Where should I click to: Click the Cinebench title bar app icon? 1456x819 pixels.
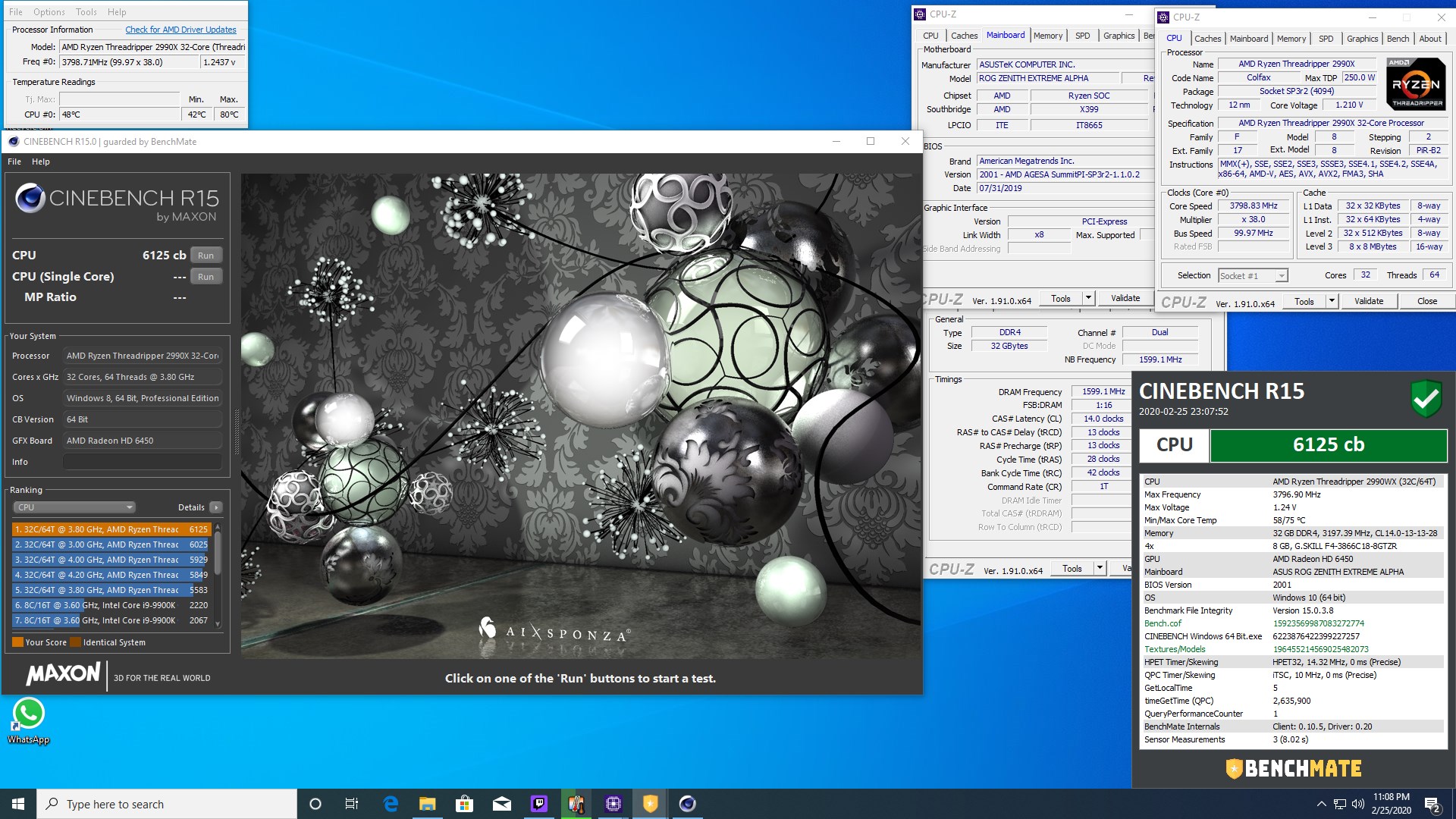(13, 141)
